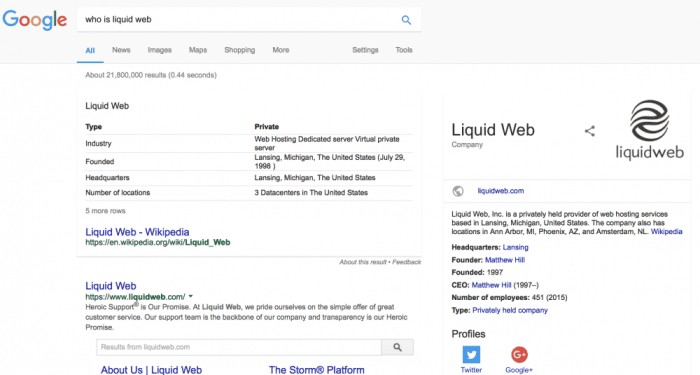Click the Results from liquidweb.com search field

[x=239, y=347]
